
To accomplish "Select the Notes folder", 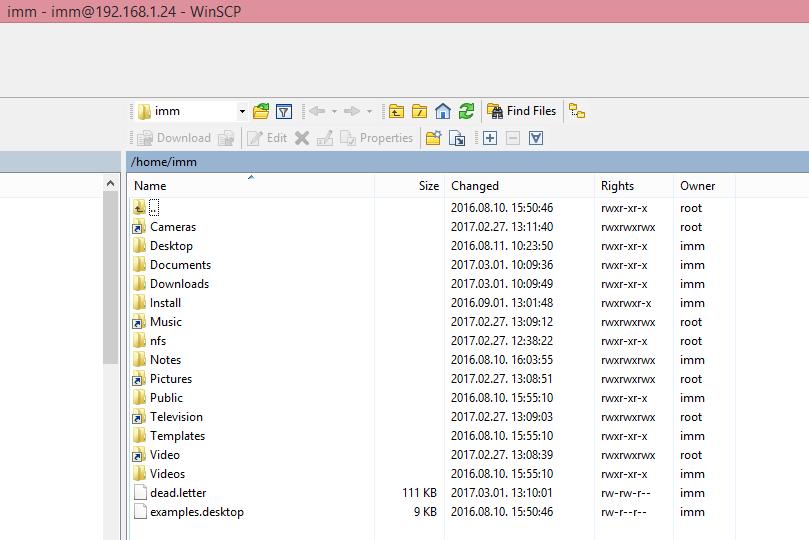I will (165, 360).
